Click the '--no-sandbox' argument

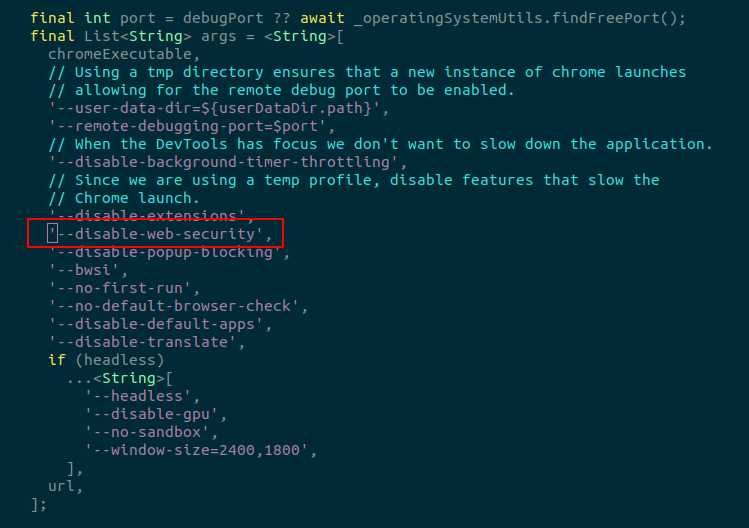click(x=149, y=432)
